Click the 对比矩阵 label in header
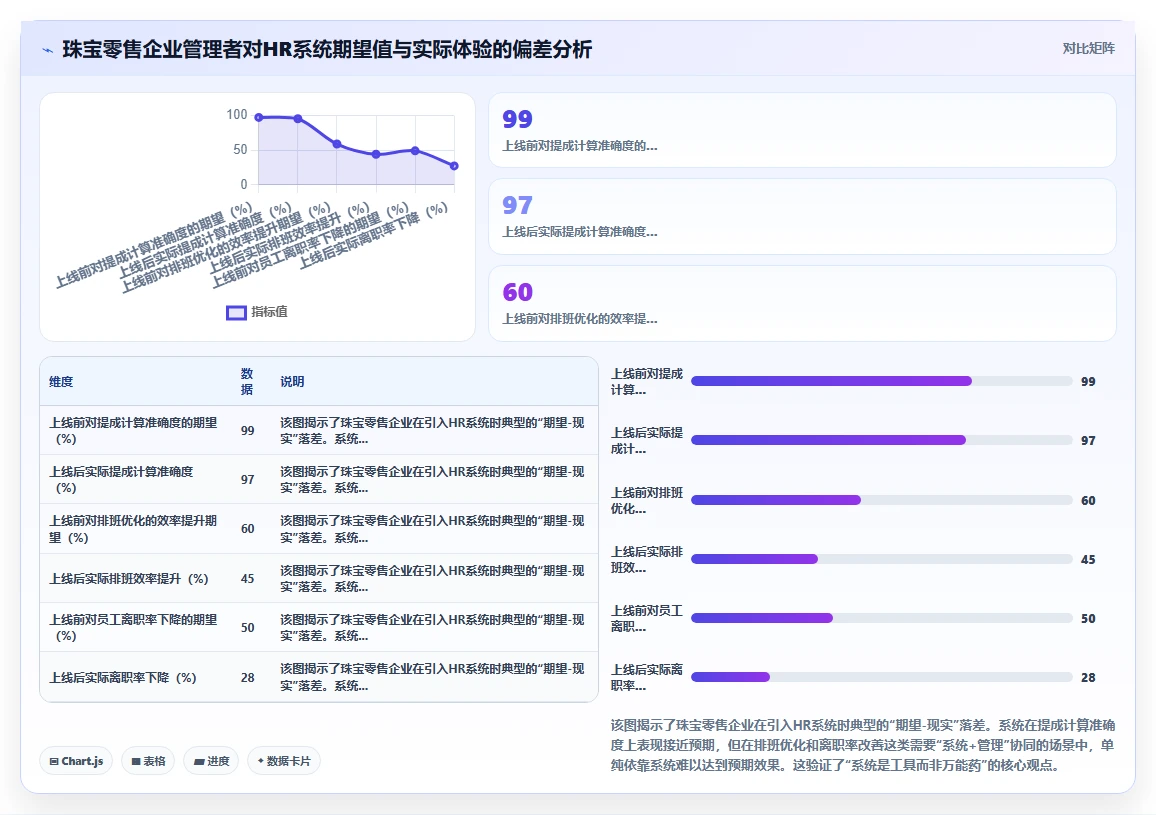 coord(1088,49)
